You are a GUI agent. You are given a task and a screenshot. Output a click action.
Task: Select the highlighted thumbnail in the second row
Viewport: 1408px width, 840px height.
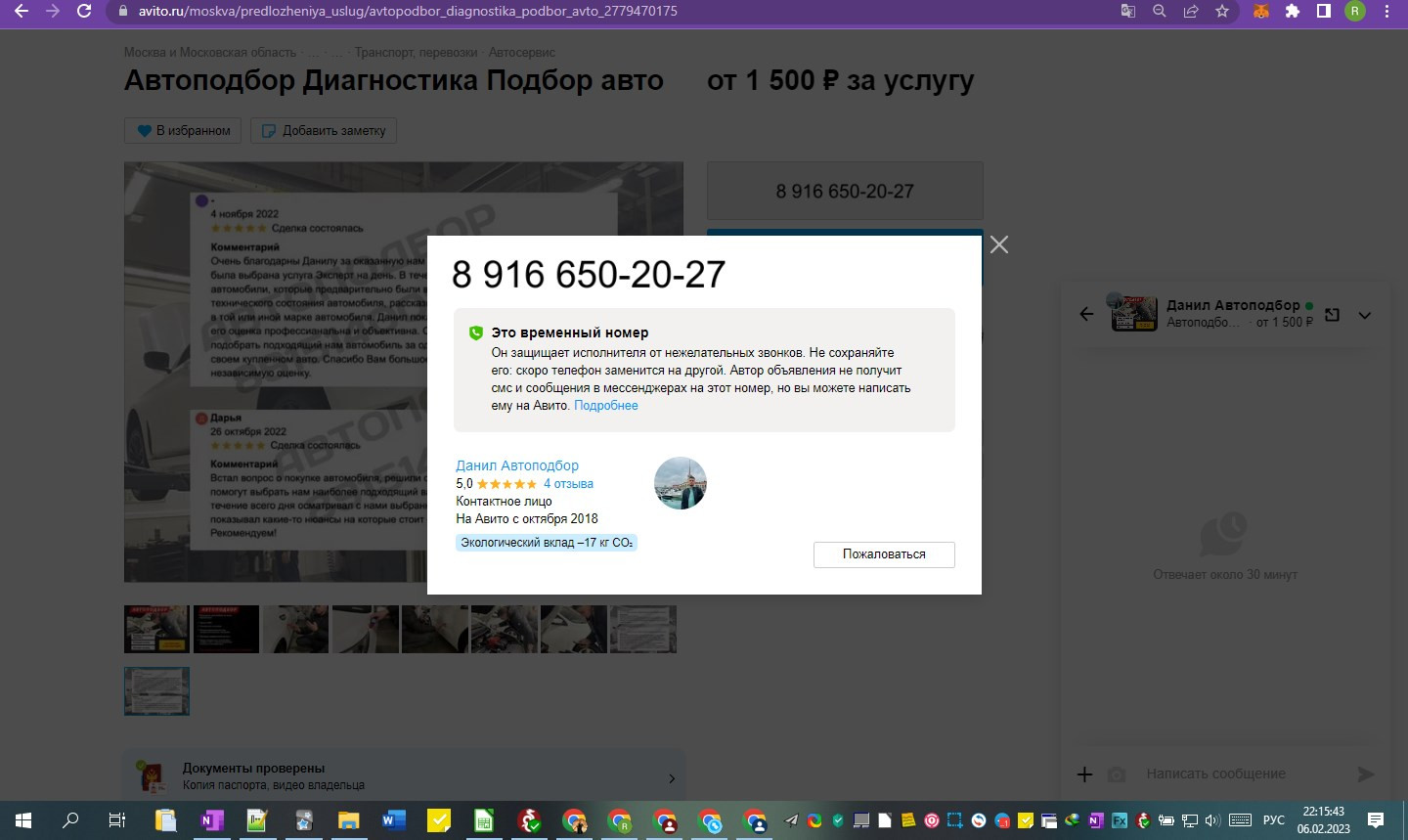pos(156,691)
